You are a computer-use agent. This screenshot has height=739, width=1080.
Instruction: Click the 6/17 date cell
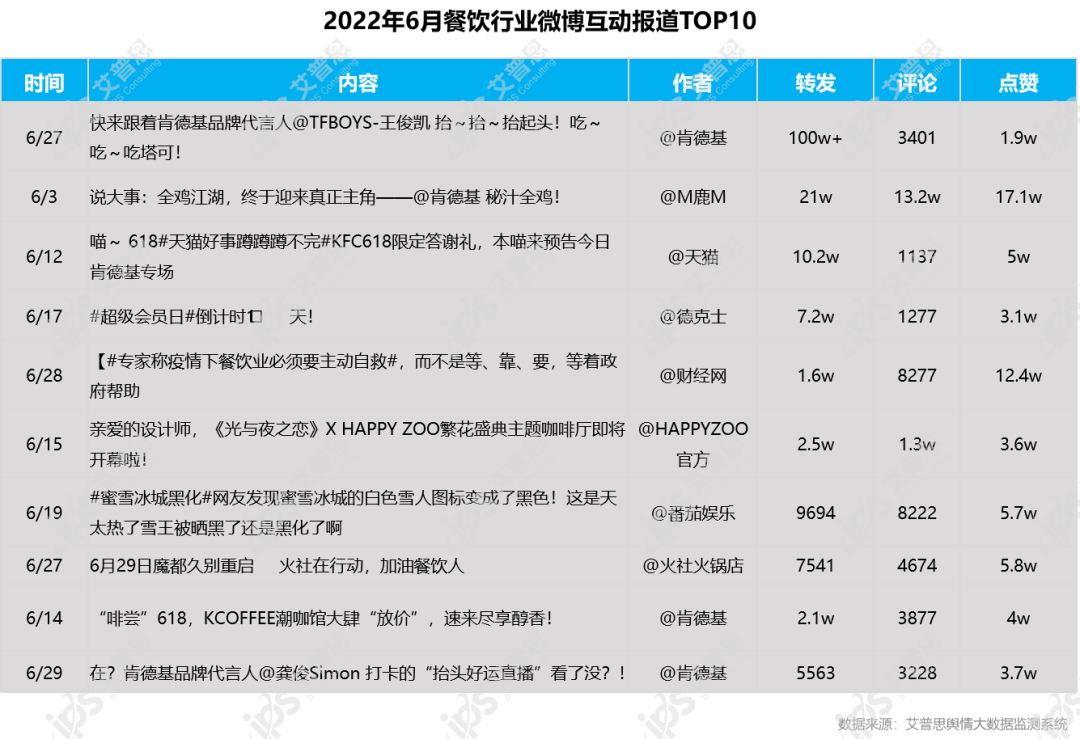coord(44,317)
